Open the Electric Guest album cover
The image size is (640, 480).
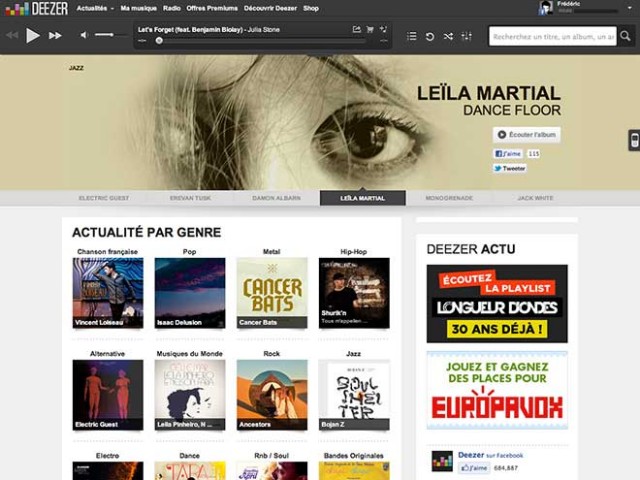pos(108,395)
